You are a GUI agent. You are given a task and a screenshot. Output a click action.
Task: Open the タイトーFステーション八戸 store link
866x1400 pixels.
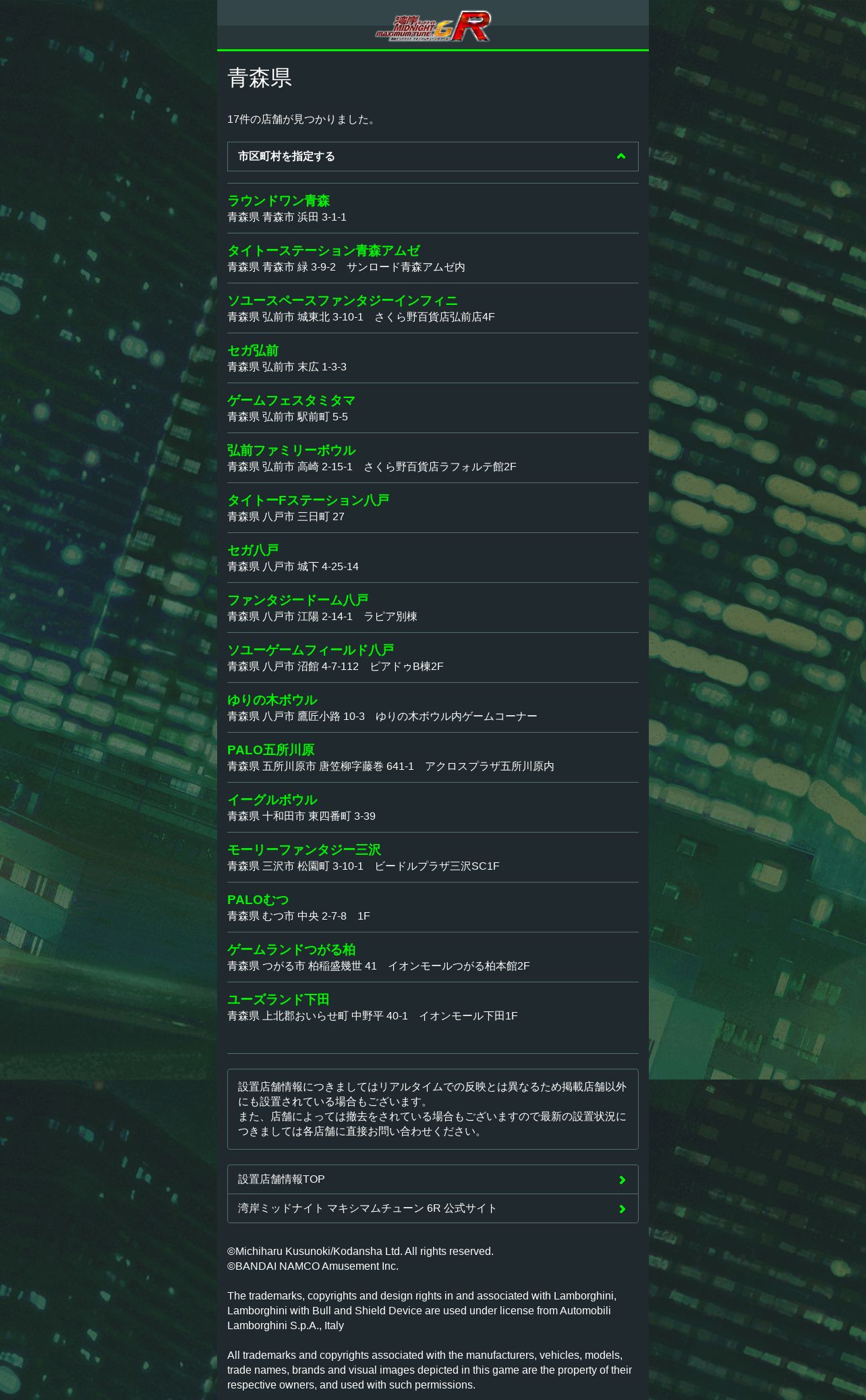[308, 500]
